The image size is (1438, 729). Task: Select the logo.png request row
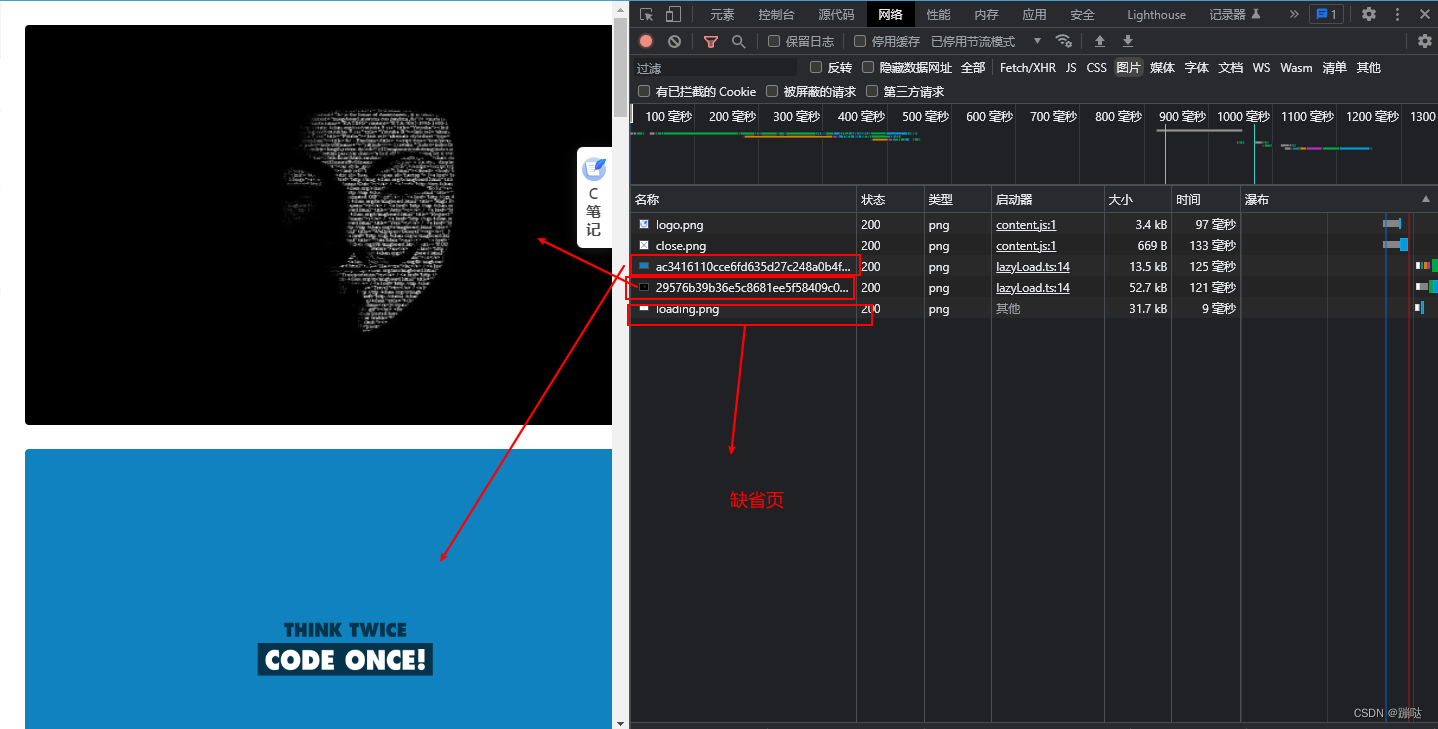click(x=1034, y=224)
